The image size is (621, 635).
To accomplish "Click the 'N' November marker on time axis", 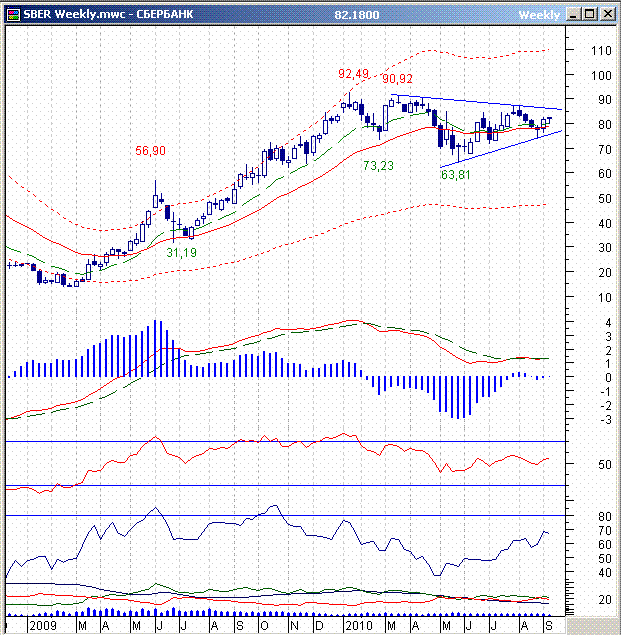I will coord(294,626).
